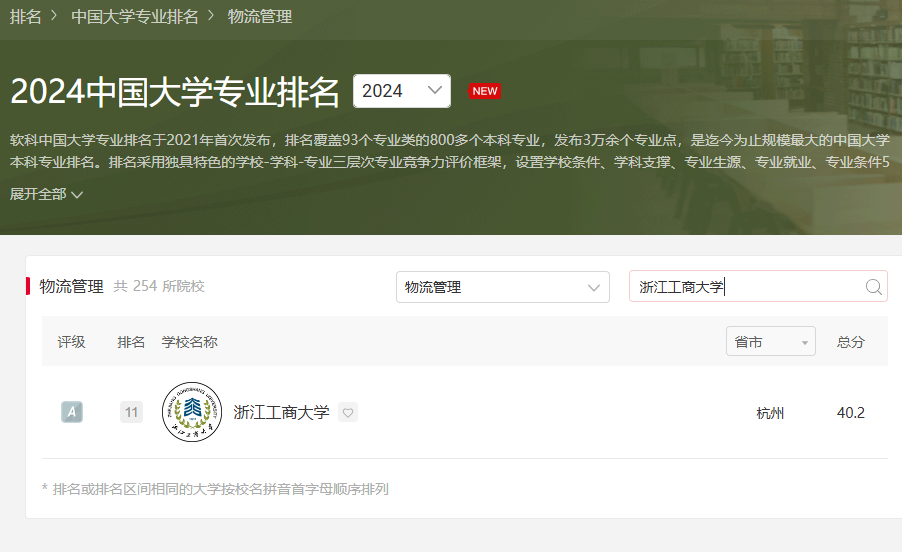Image resolution: width=902 pixels, height=552 pixels.
Task: Open the 2024 year dropdown
Action: 401,91
